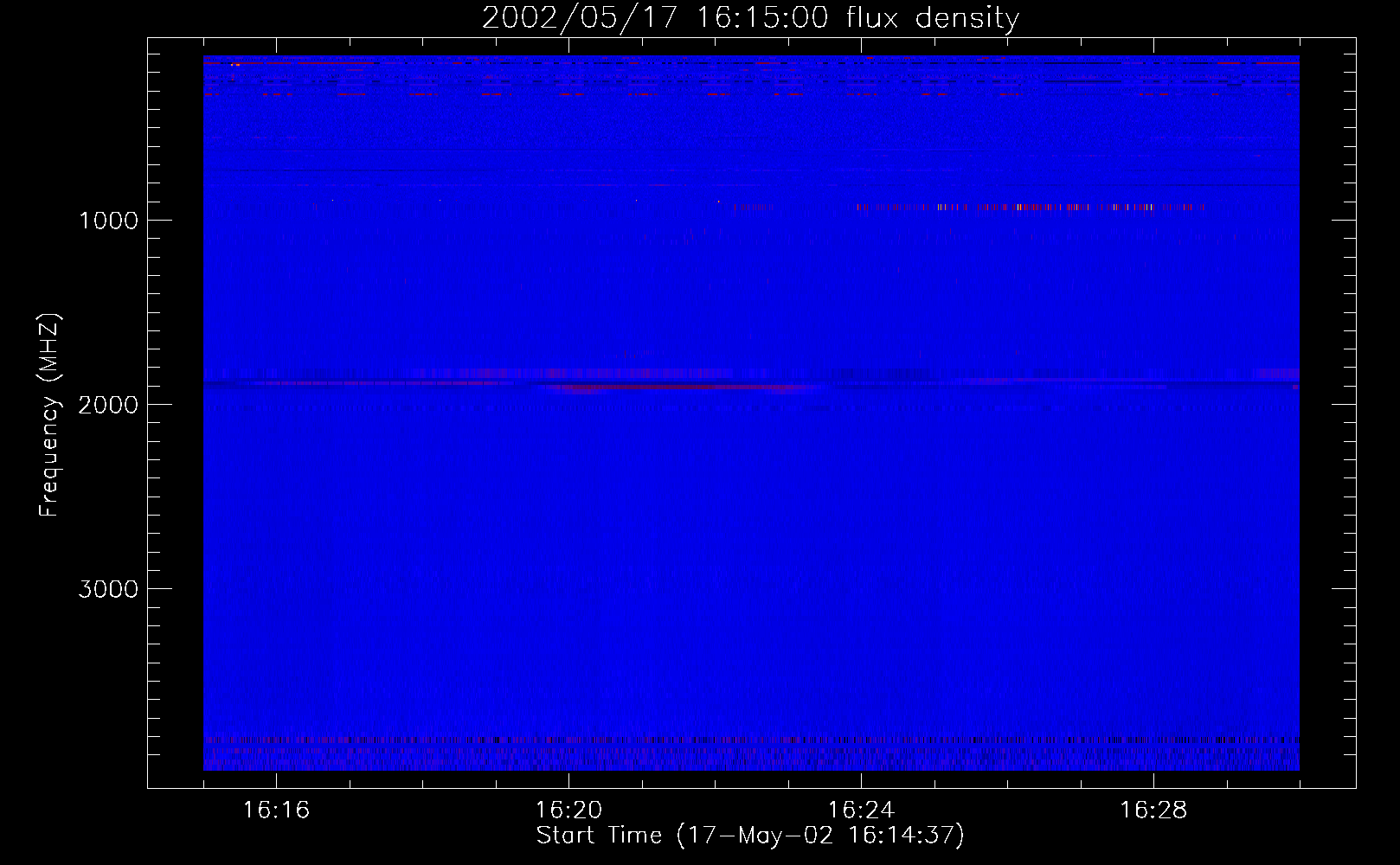Image resolution: width=1400 pixels, height=865 pixels.
Task: Click the 'Start Time (17-May-02 16:14:37)' axis title
Action: tap(750, 836)
